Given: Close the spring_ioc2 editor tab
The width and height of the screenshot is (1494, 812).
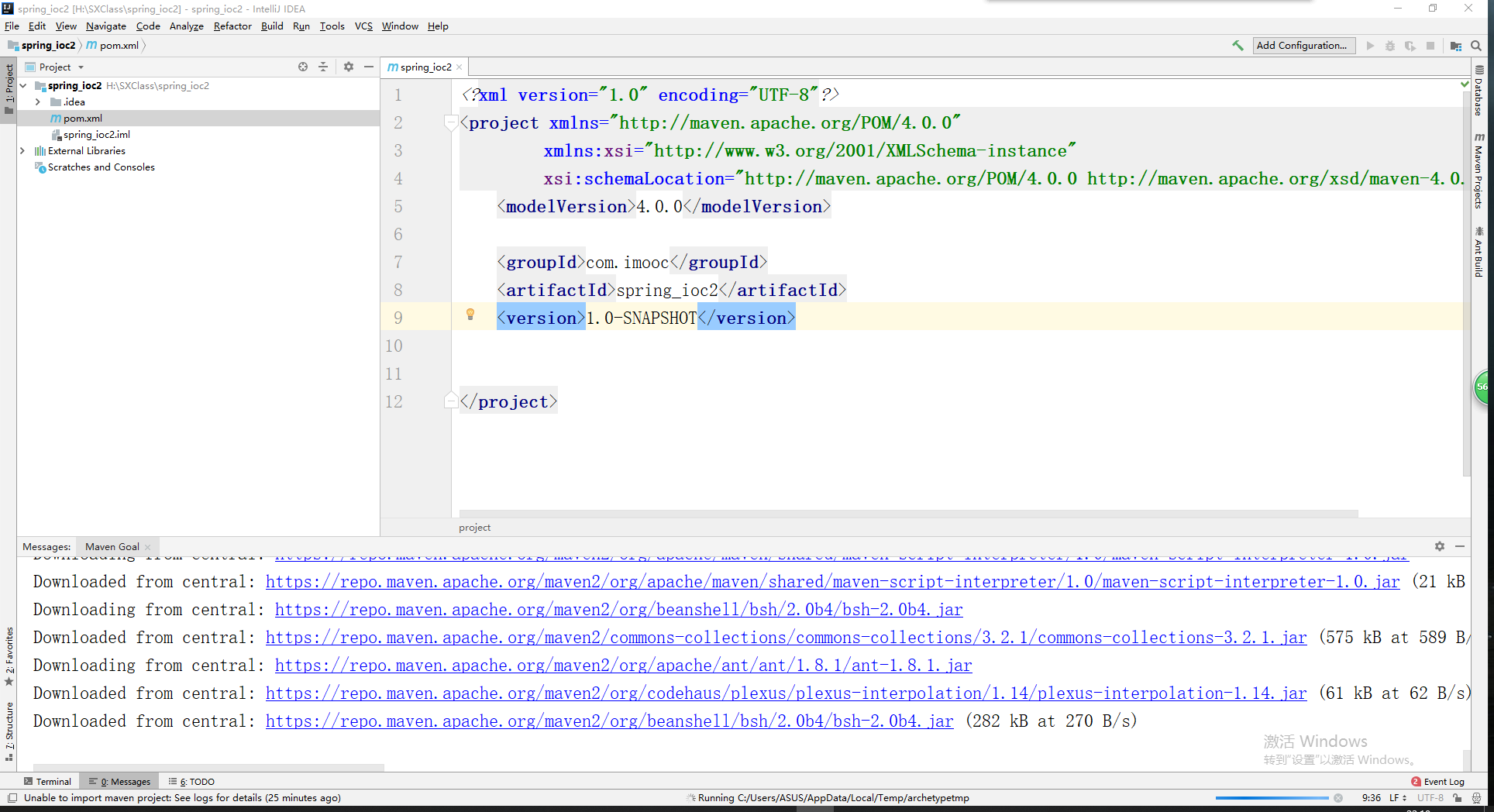Looking at the screenshot, I should 460,67.
